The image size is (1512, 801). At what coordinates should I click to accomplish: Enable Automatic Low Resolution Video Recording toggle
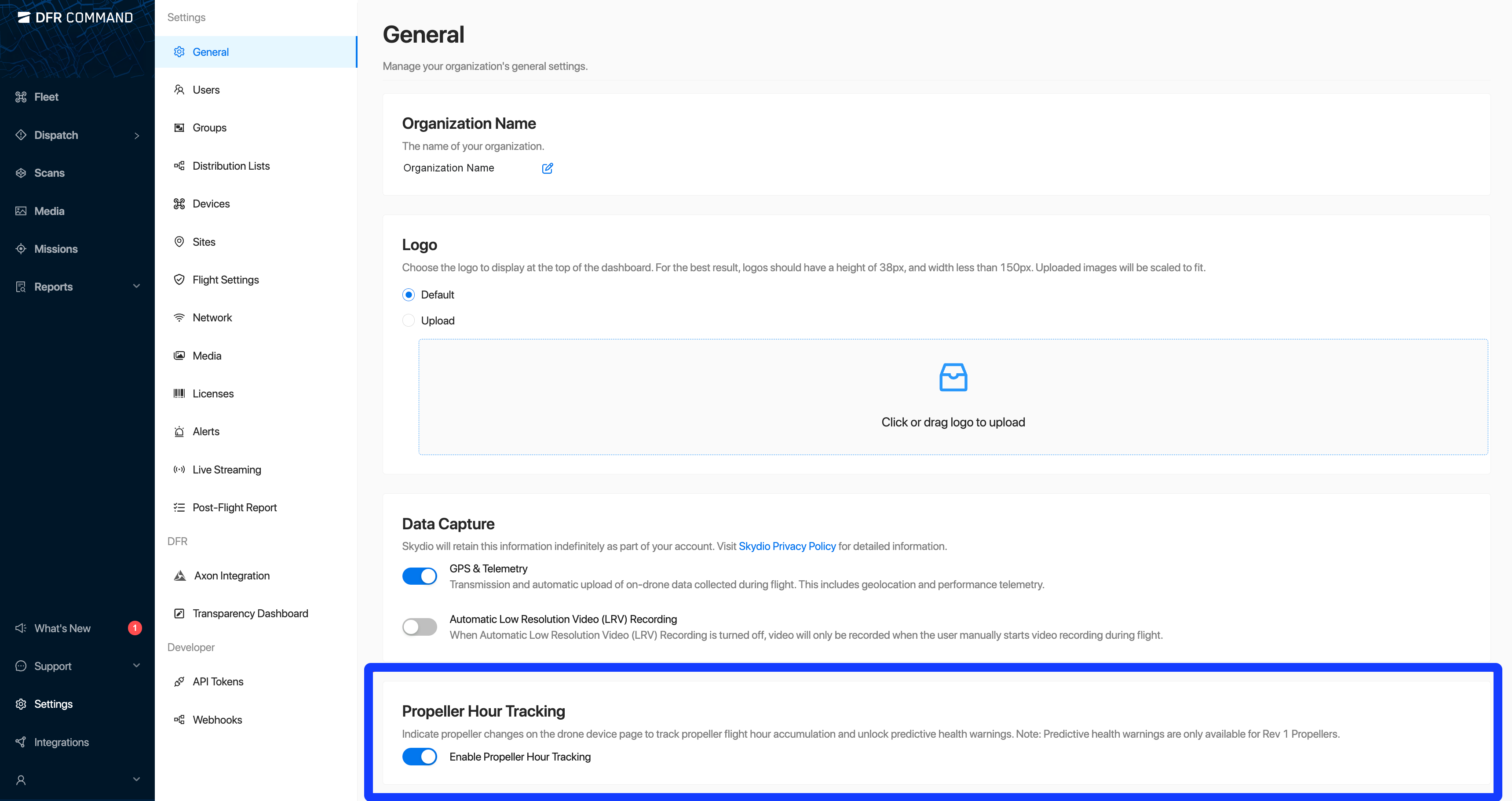419,627
